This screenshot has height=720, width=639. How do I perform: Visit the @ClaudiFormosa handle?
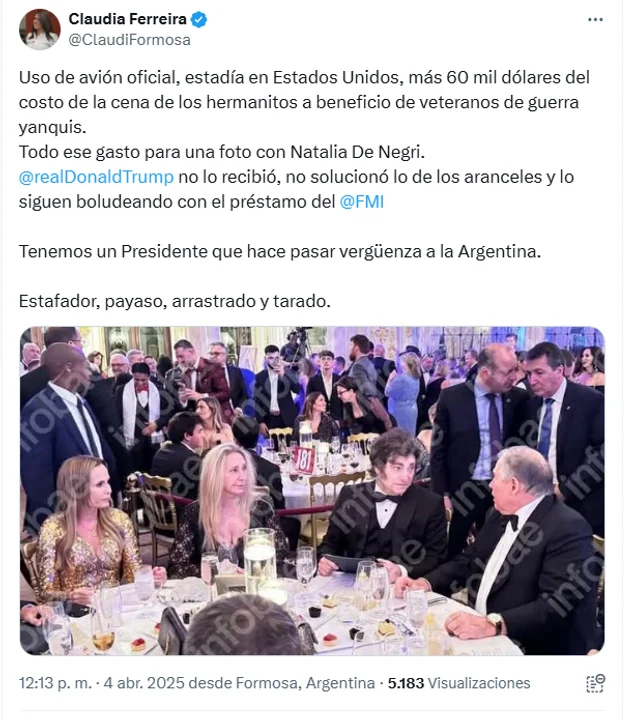coord(129,40)
